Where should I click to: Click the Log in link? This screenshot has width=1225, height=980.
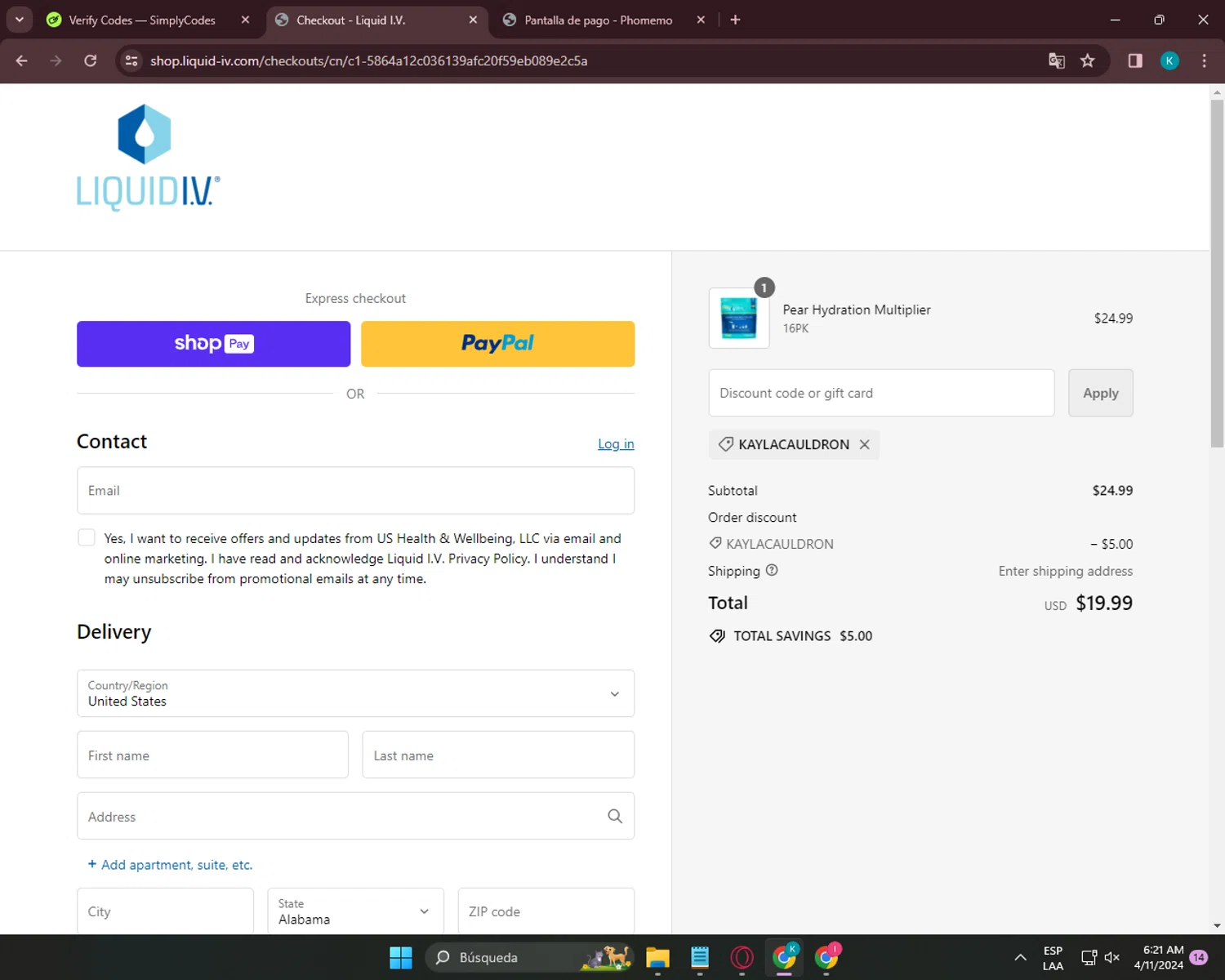616,443
